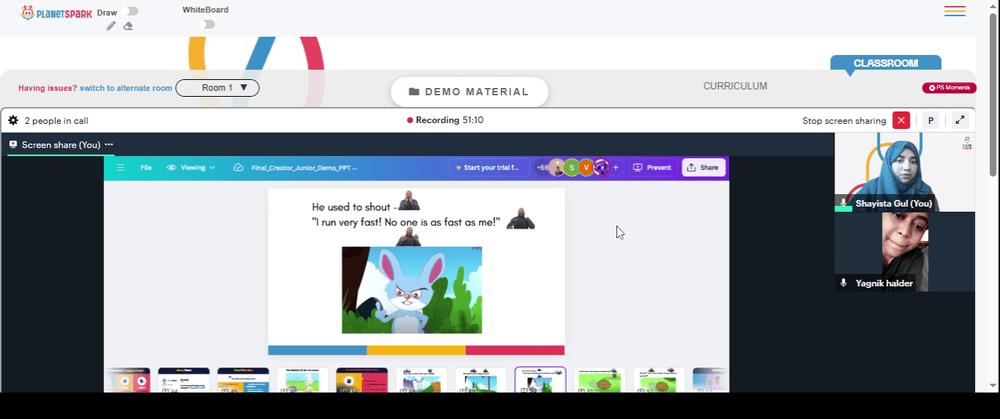
Task: Open the Demo Material tab
Action: tap(469, 92)
